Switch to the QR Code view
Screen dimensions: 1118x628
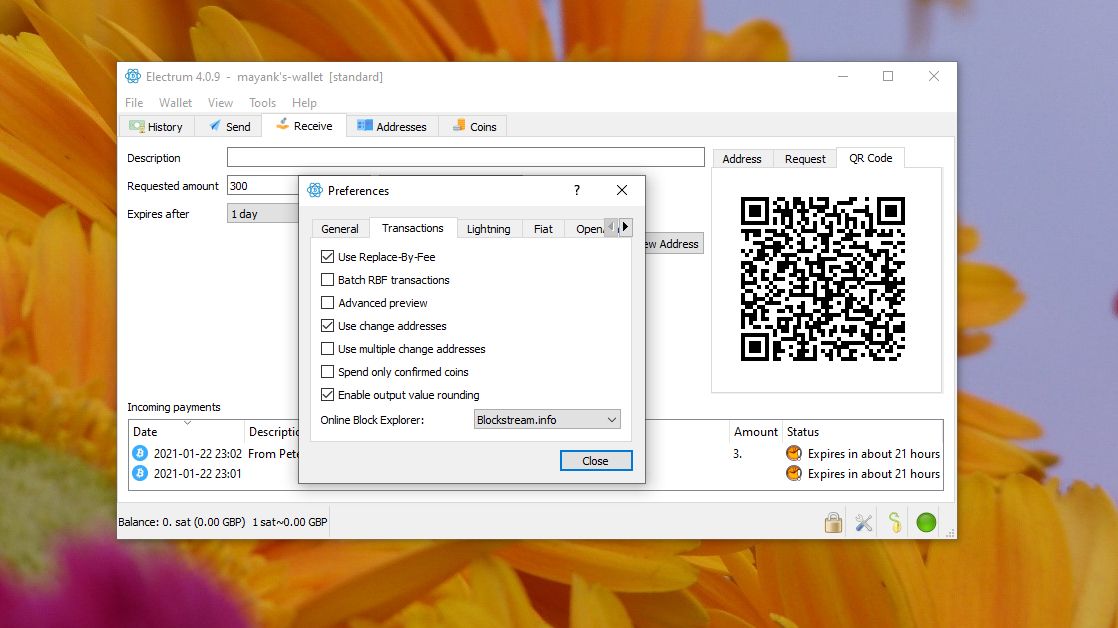pyautogui.click(x=869, y=158)
